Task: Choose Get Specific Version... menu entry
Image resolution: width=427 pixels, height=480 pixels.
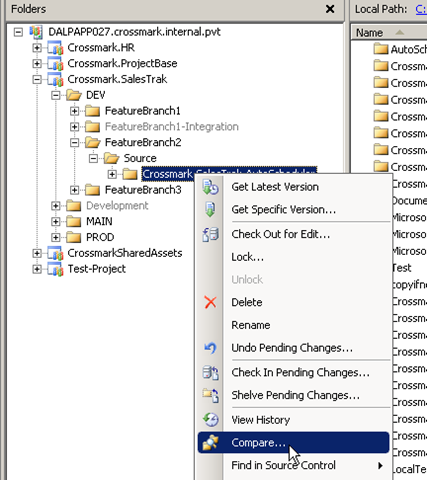Action: point(293,210)
